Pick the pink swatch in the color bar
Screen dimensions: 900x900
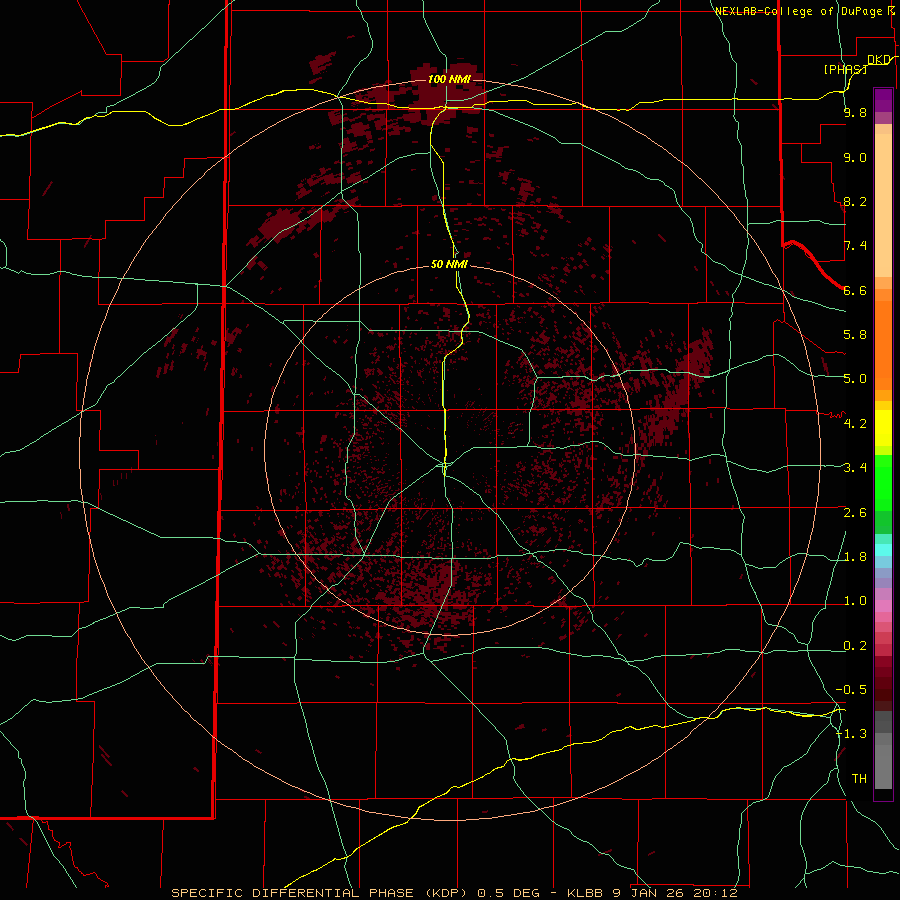click(x=883, y=606)
